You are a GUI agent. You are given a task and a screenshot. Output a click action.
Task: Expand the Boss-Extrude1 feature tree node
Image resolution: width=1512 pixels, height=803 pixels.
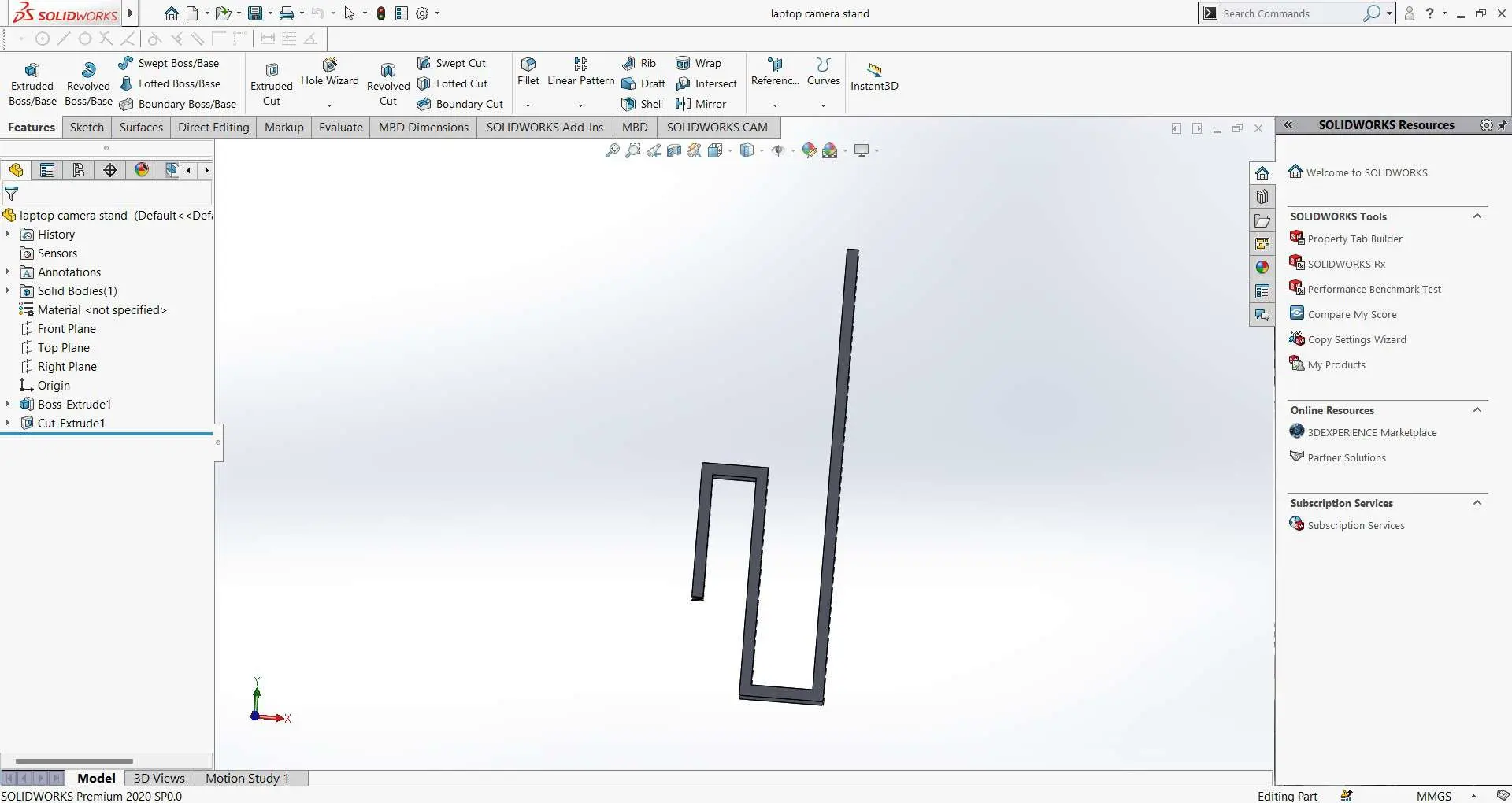tap(8, 405)
